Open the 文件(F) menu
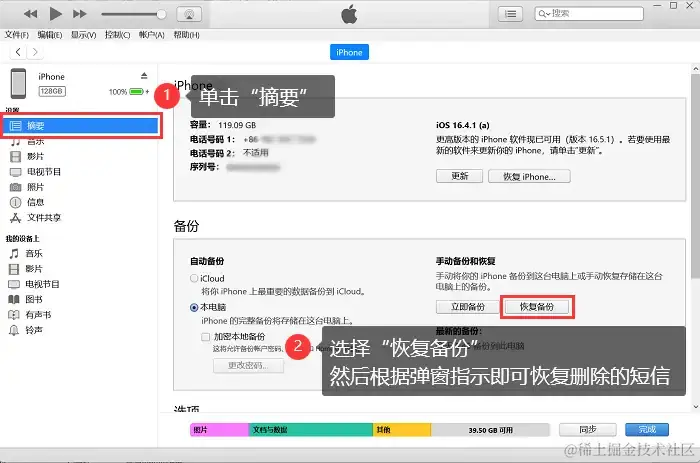The width and height of the screenshot is (700, 463). pos(17,35)
